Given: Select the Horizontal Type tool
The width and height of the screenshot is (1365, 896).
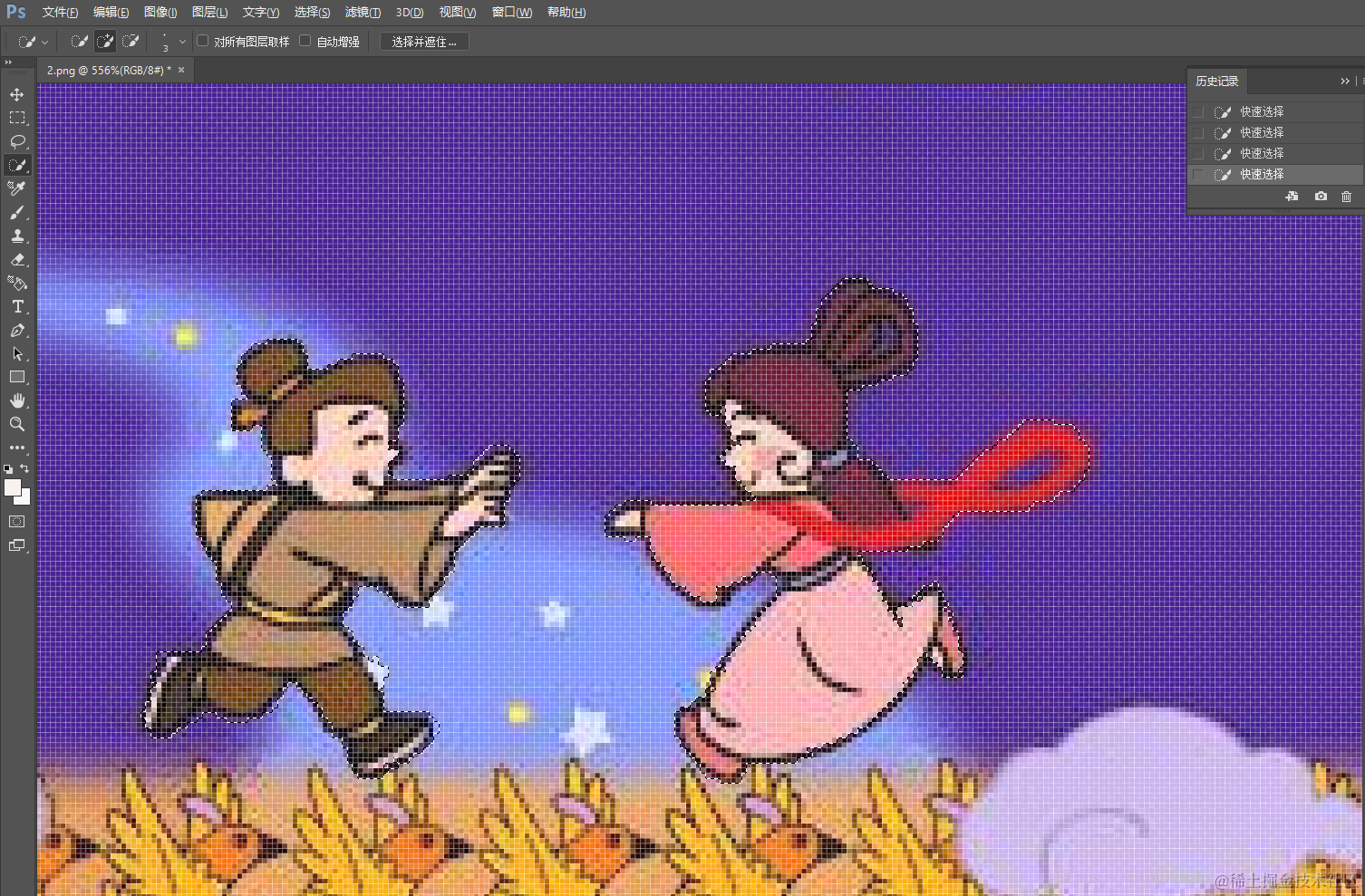Looking at the screenshot, I should pyautogui.click(x=17, y=306).
